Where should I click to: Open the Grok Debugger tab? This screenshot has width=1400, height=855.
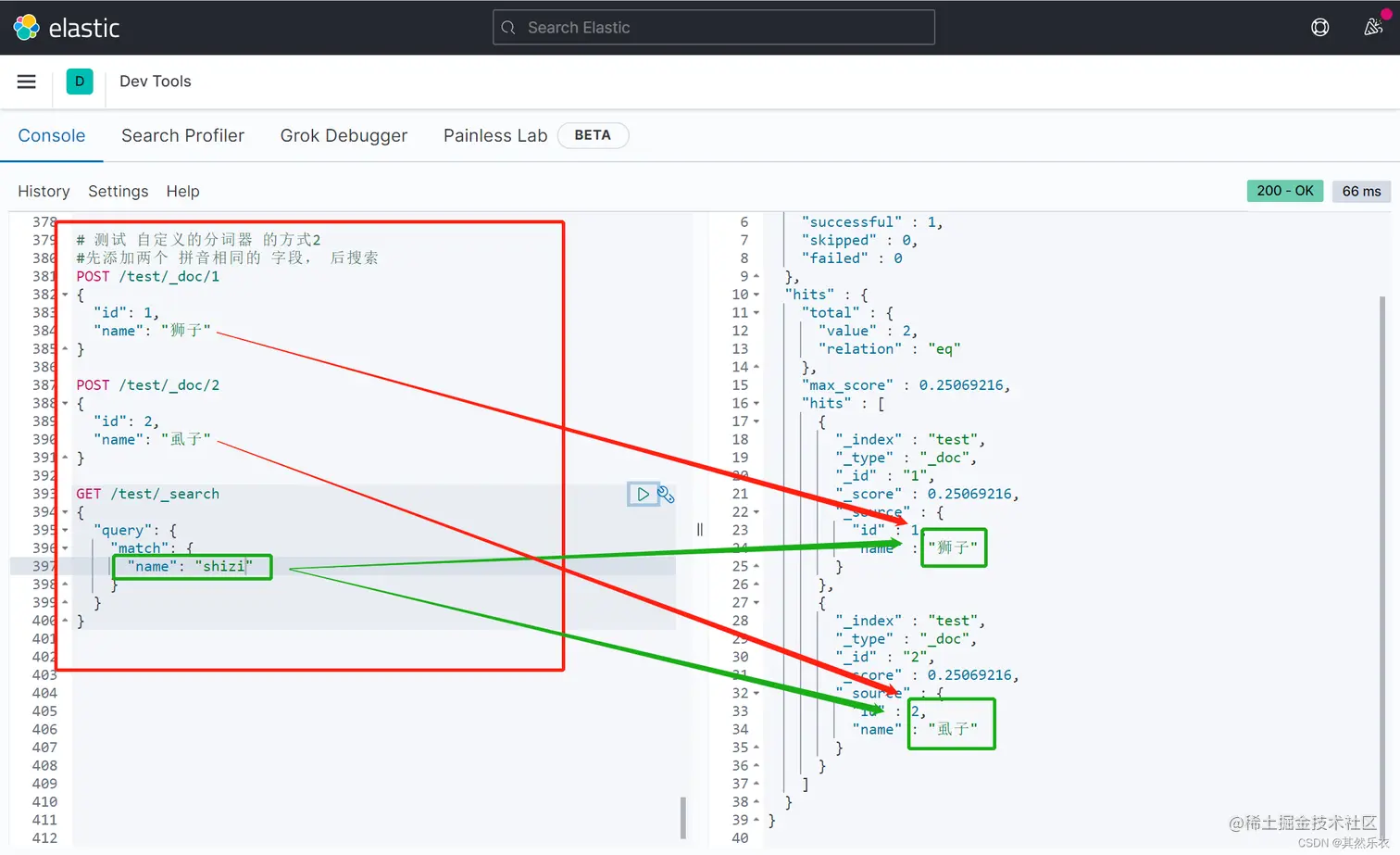(344, 135)
